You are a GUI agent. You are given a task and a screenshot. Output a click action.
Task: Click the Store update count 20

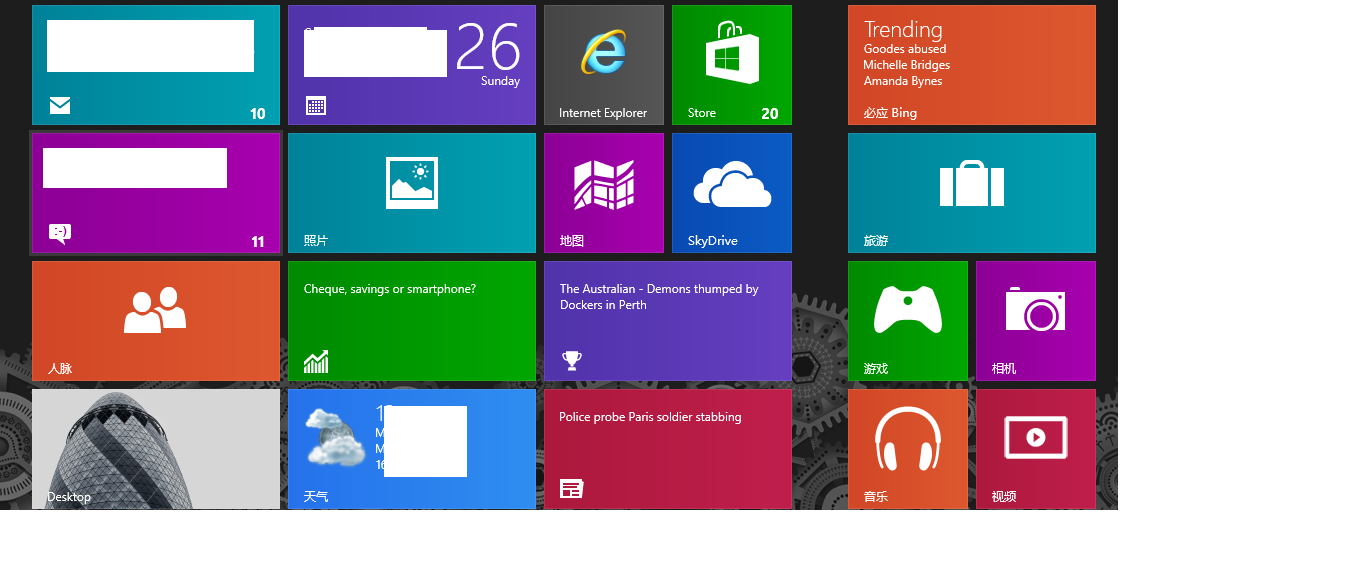[770, 114]
